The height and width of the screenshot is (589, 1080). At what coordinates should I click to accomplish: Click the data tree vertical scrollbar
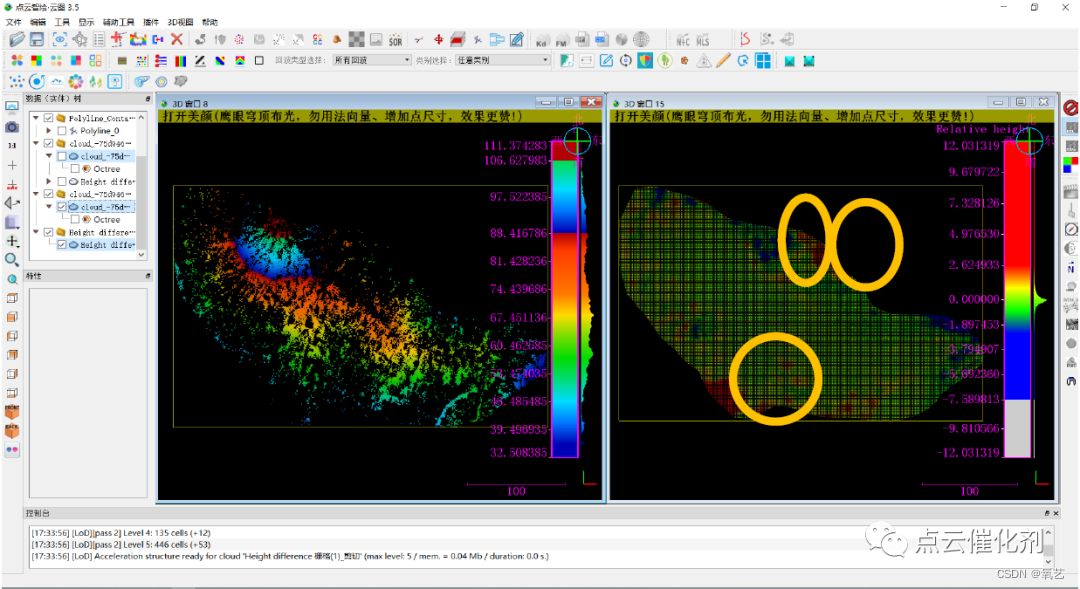(x=141, y=186)
